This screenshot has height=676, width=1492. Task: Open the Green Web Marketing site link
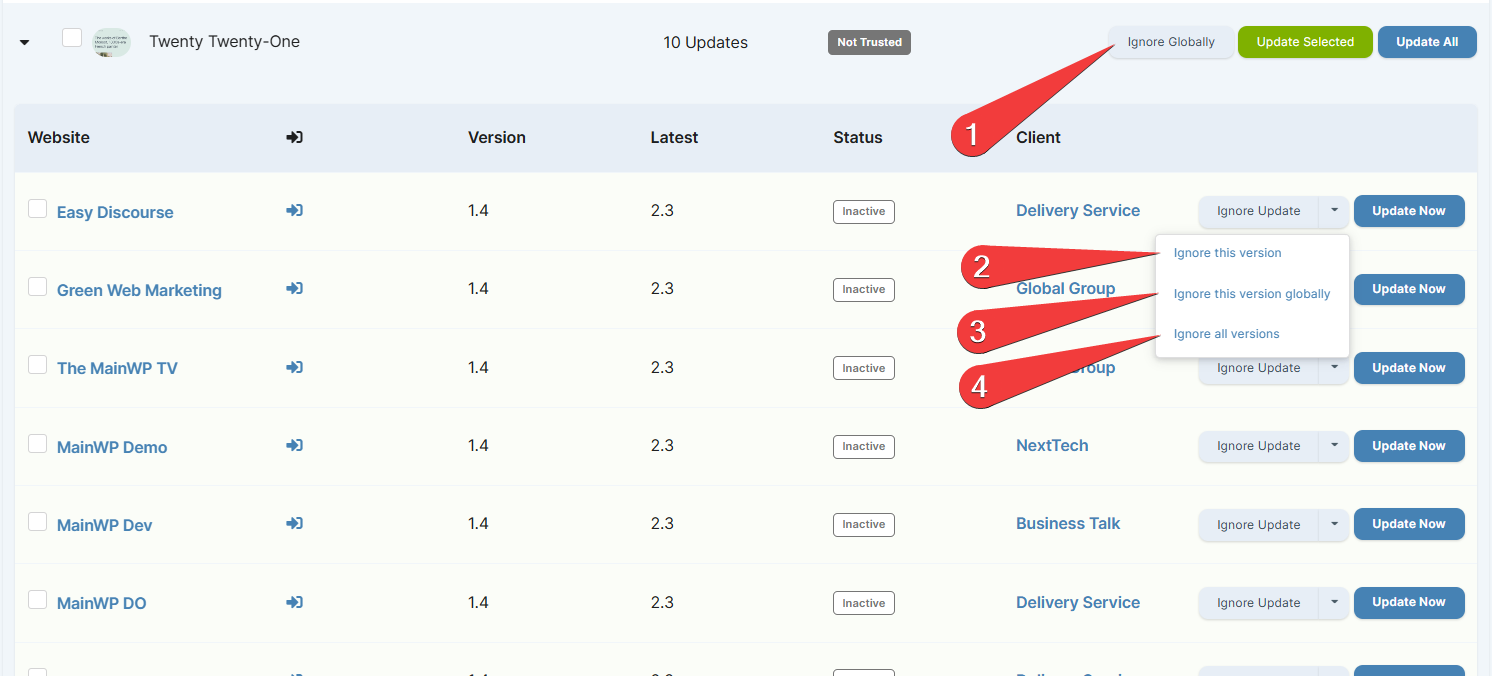click(139, 290)
